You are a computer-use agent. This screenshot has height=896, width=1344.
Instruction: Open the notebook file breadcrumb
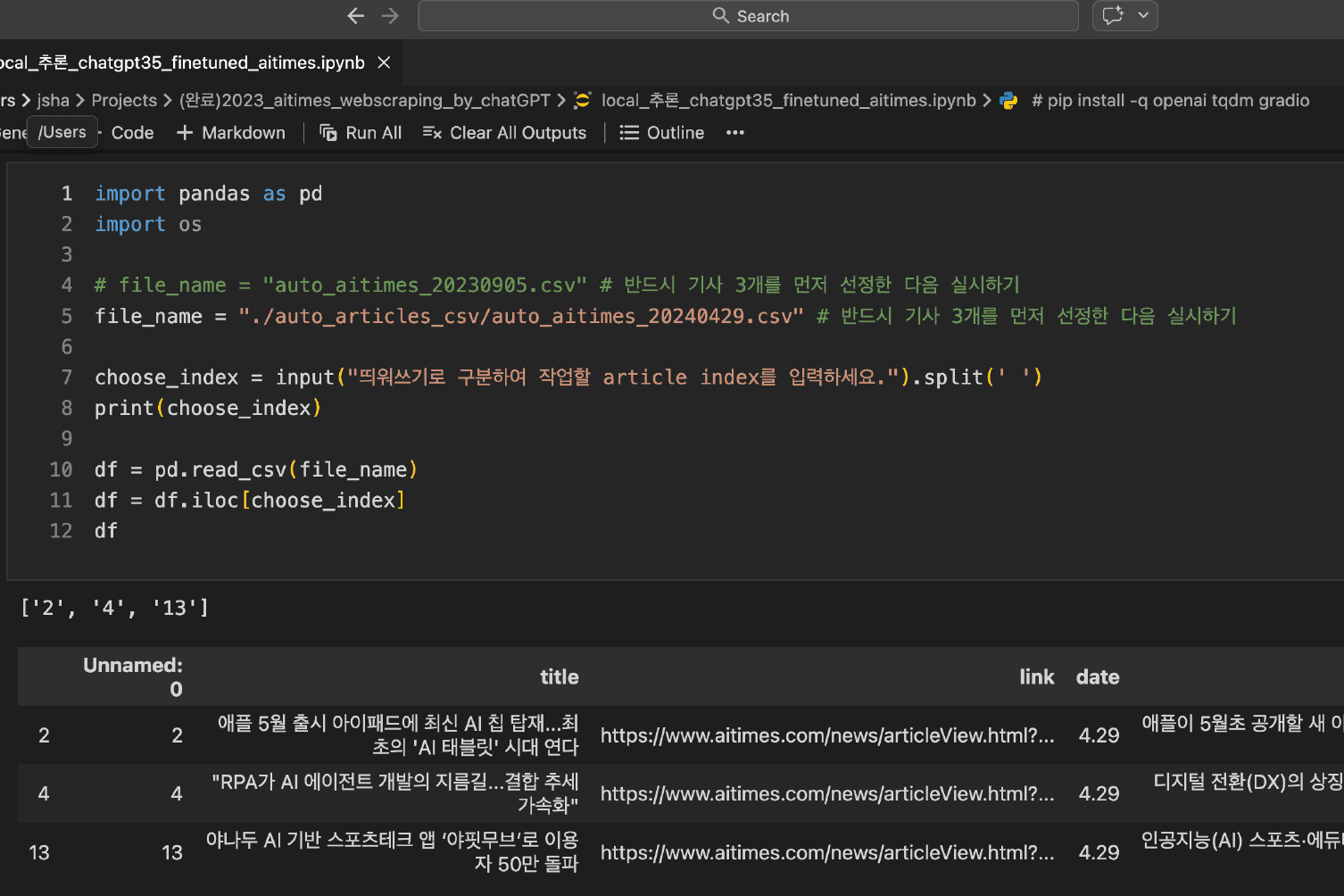click(775, 101)
